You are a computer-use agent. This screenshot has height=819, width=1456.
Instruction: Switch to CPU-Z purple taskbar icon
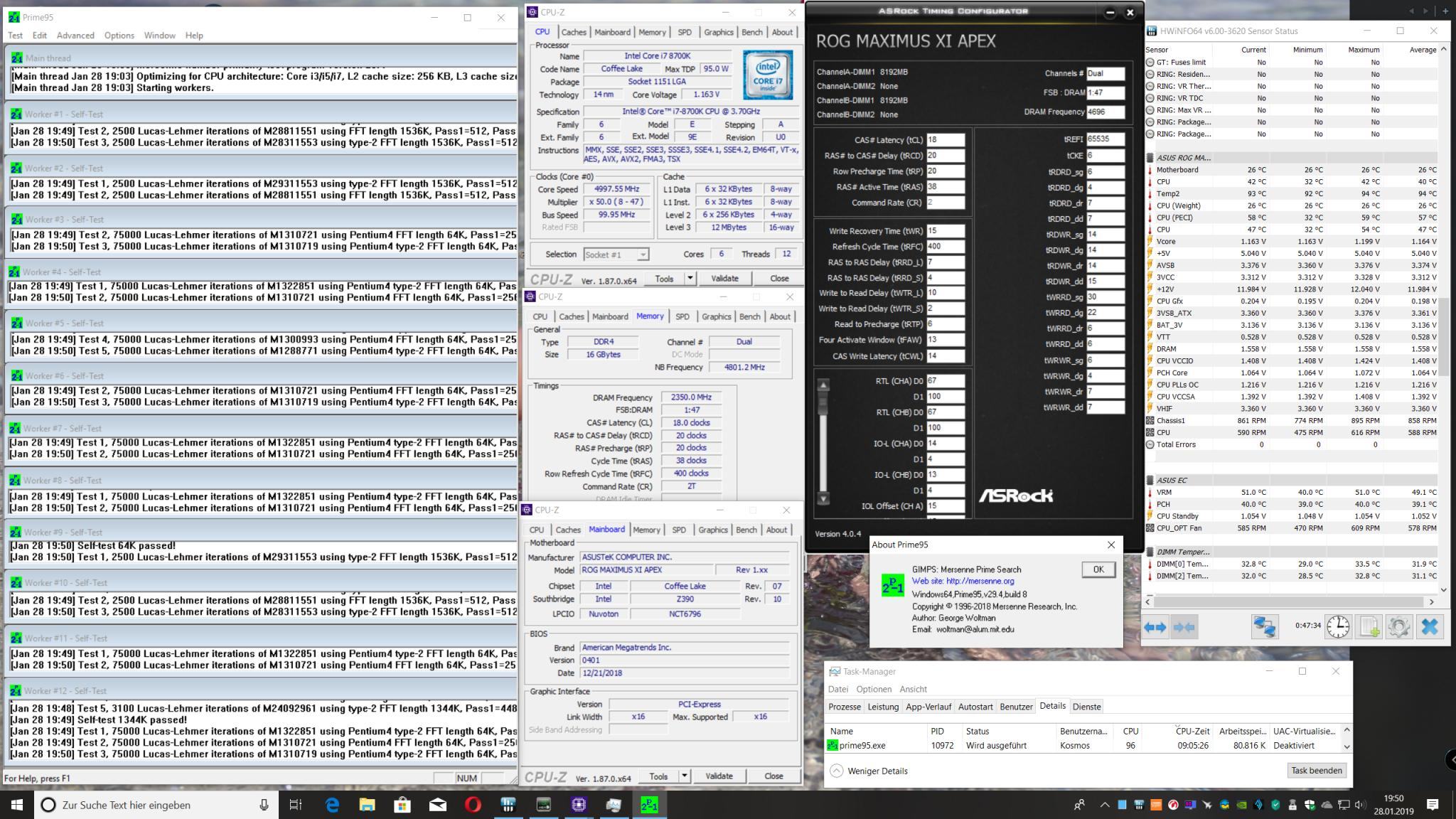[579, 805]
